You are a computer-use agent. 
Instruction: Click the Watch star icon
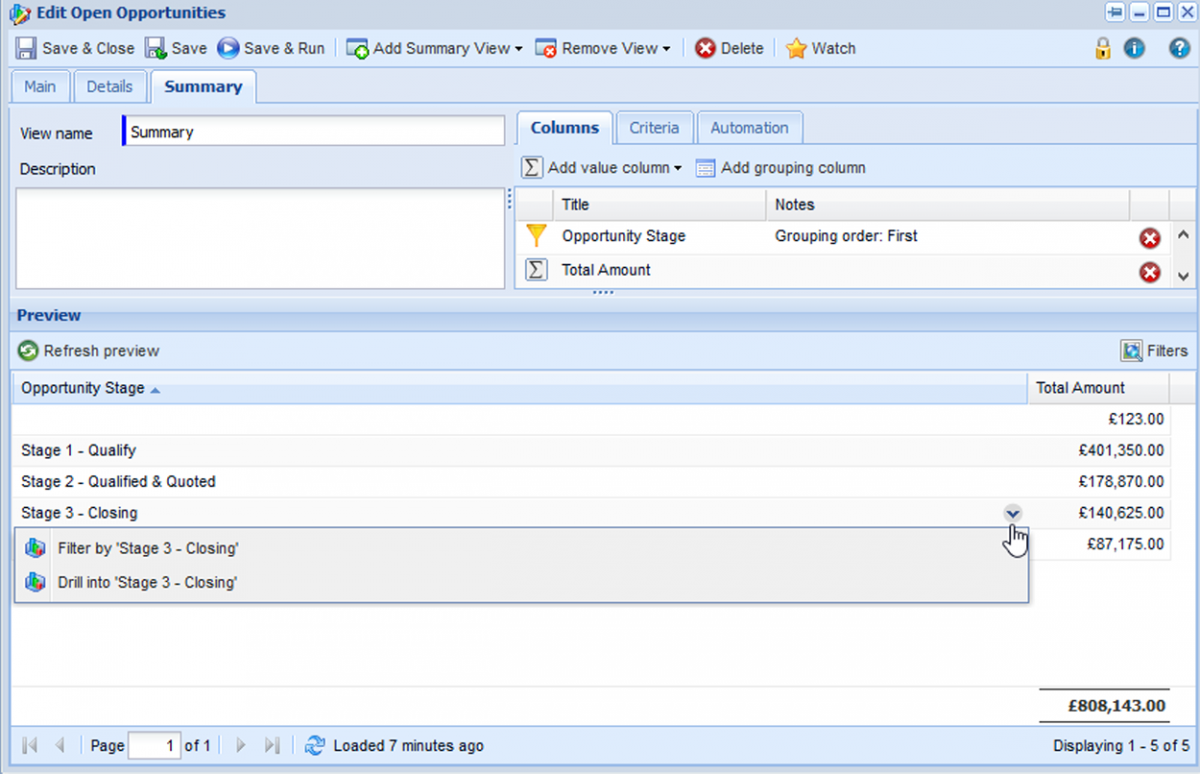tap(796, 48)
